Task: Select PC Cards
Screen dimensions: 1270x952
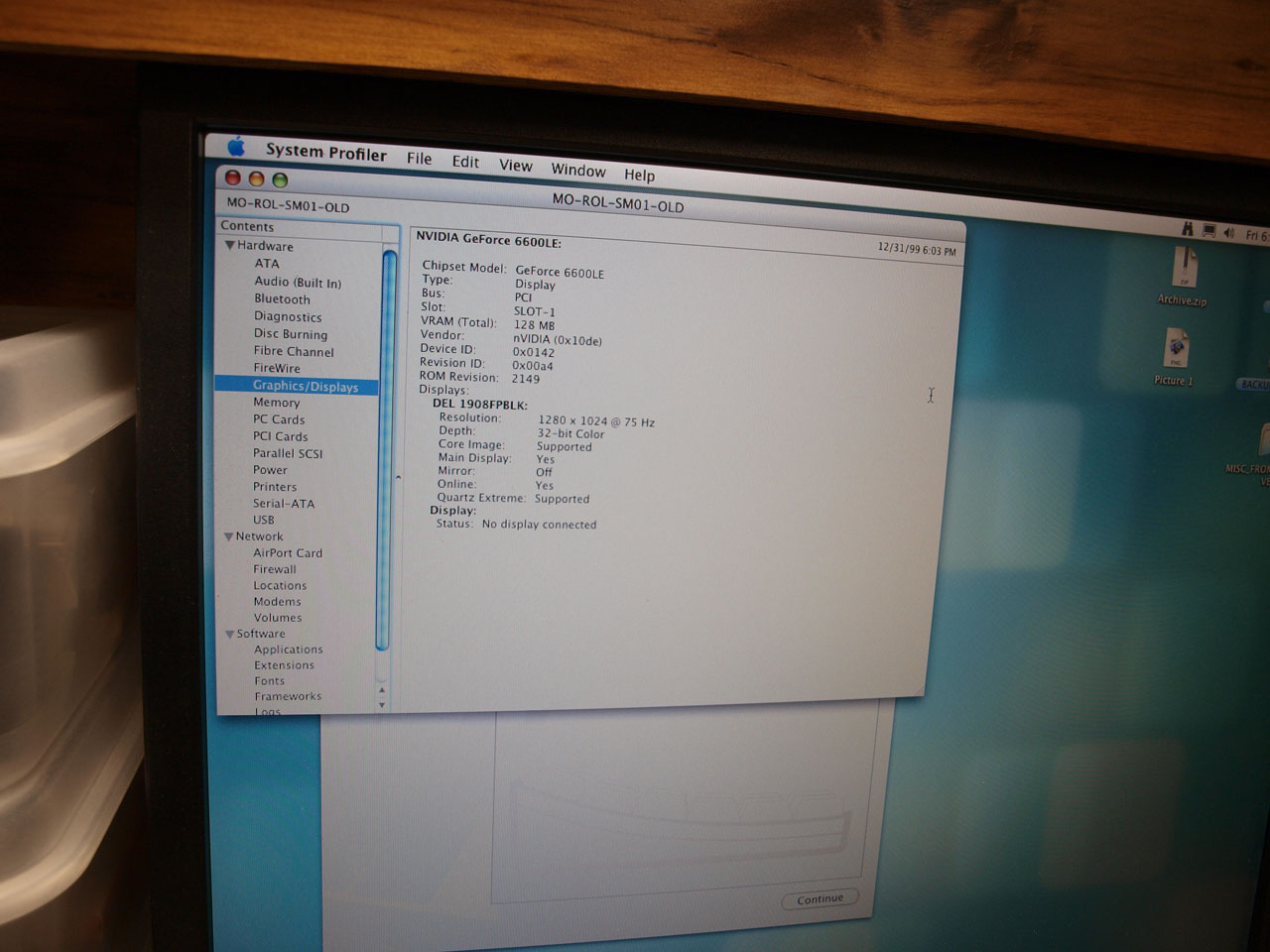Action: [x=279, y=419]
